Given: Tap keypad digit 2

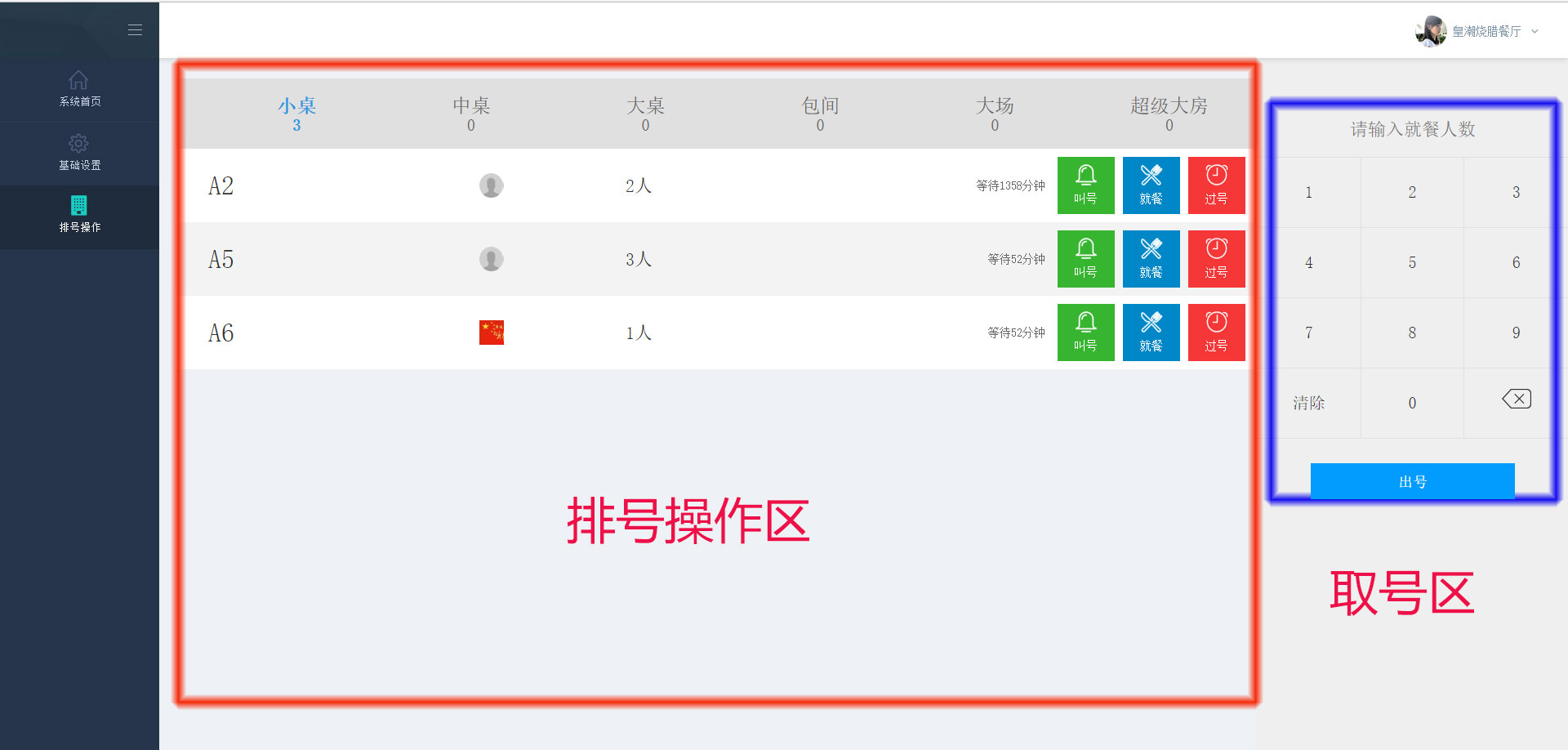Looking at the screenshot, I should pos(1412,192).
